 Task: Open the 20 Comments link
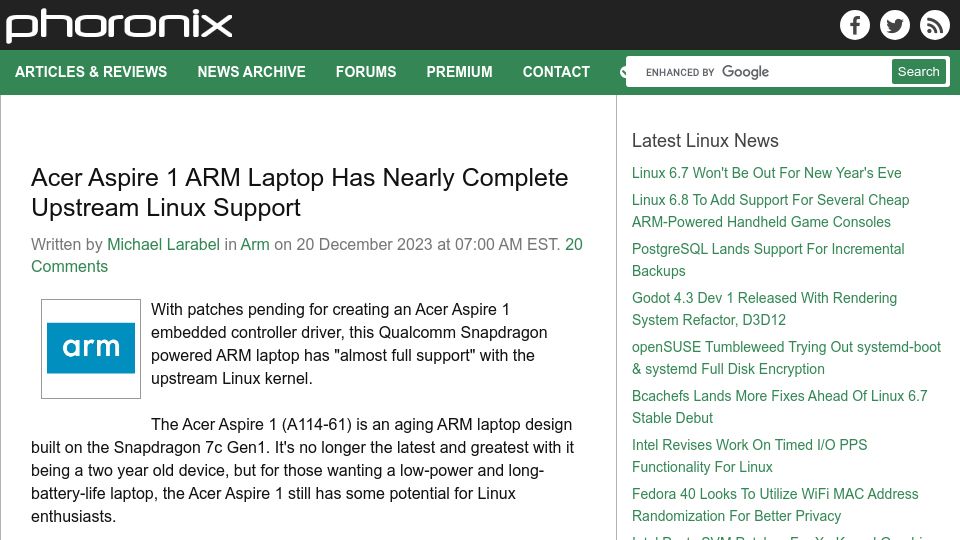[x=307, y=255]
